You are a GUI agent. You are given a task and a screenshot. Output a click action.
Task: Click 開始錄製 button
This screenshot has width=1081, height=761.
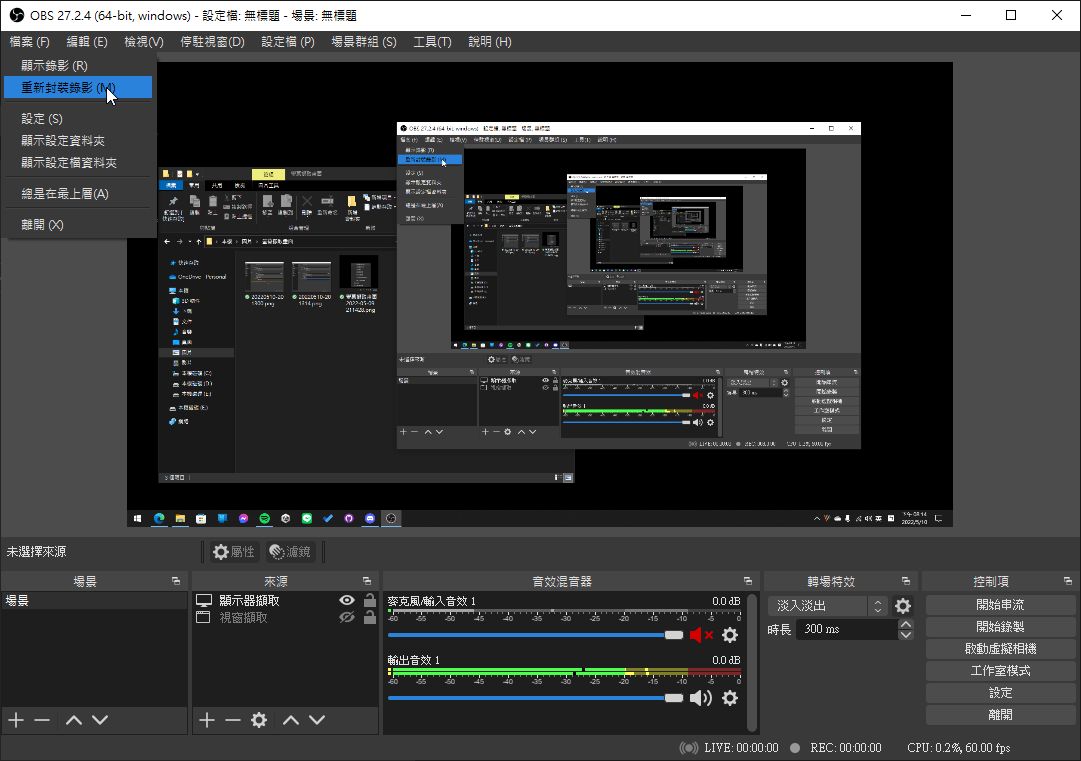coord(1000,627)
